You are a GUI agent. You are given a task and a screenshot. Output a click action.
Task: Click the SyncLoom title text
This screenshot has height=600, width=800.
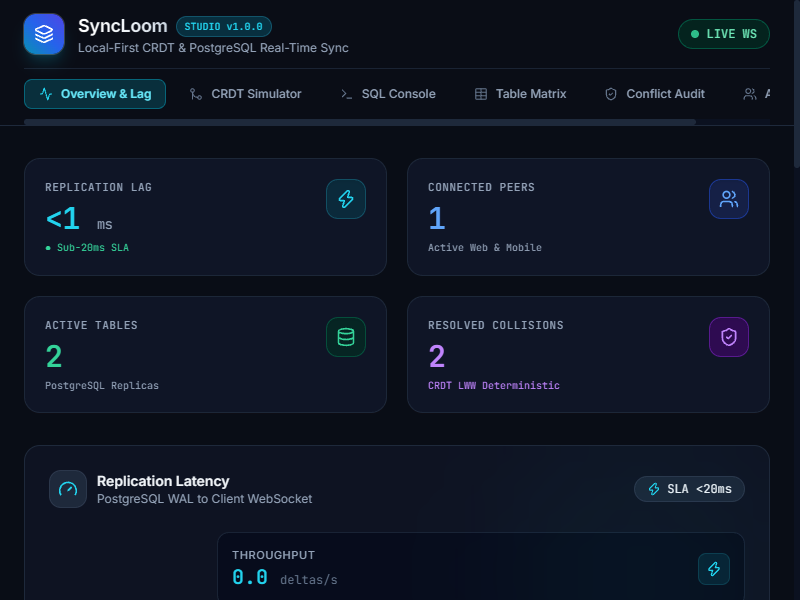click(x=122, y=26)
